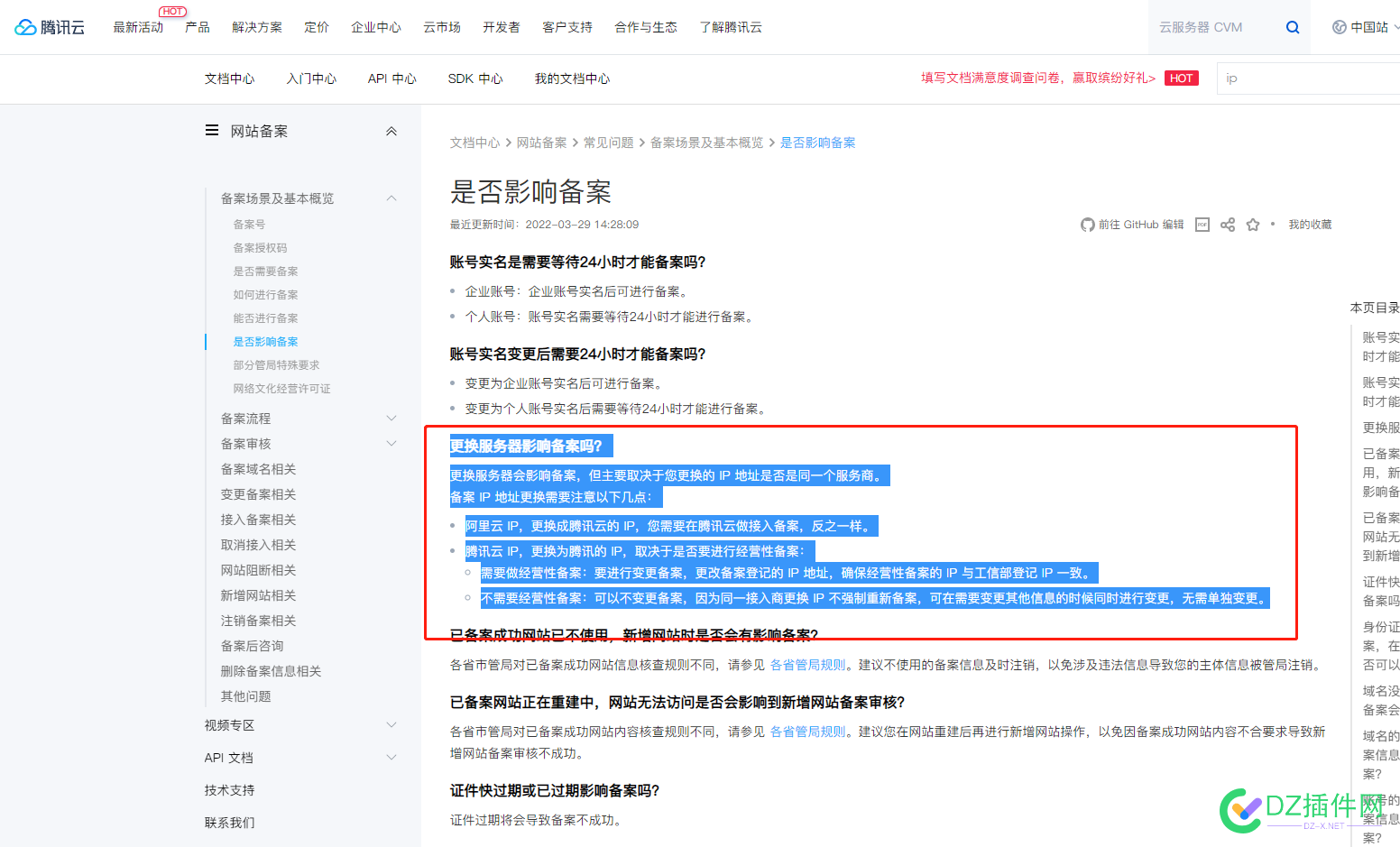The width and height of the screenshot is (1400, 847).
Task: Expand the 视频专区 section
Action: [391, 725]
